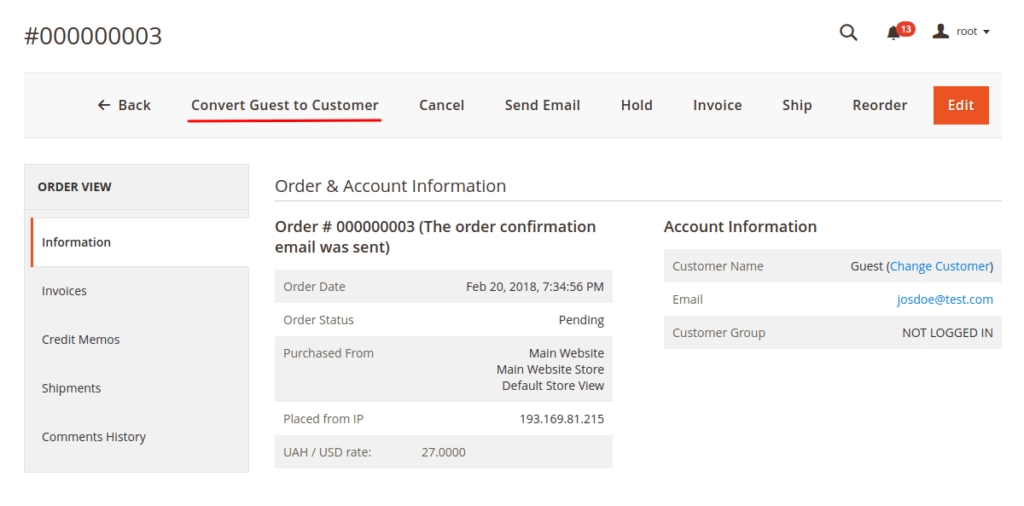Switch to Credit Memos tab

(x=81, y=340)
